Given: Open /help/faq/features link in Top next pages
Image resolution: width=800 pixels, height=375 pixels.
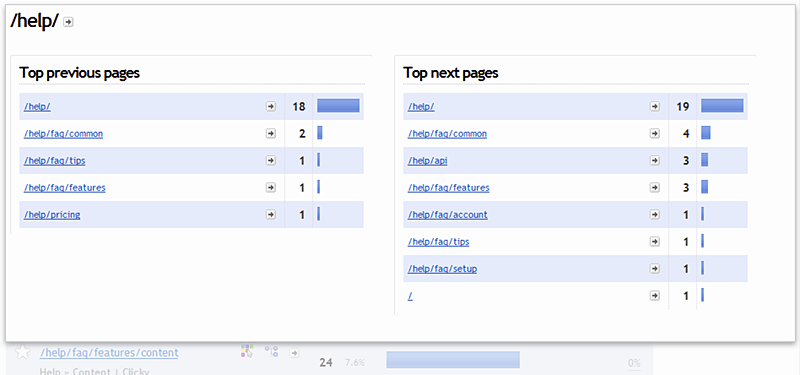Looking at the screenshot, I should [x=448, y=188].
